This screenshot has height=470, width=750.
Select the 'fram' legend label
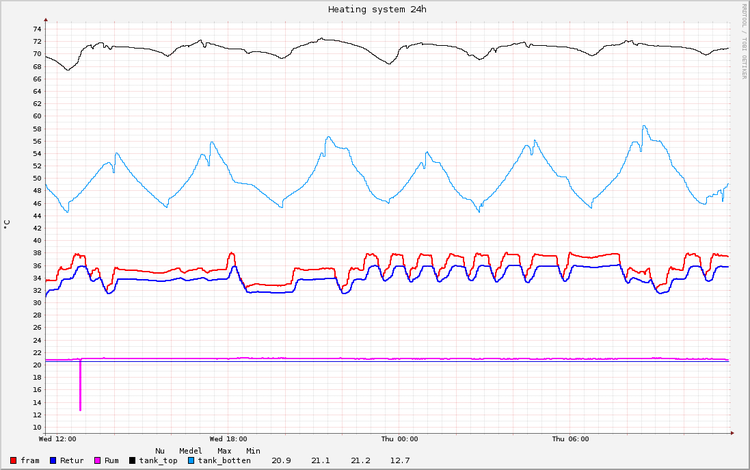point(32,460)
